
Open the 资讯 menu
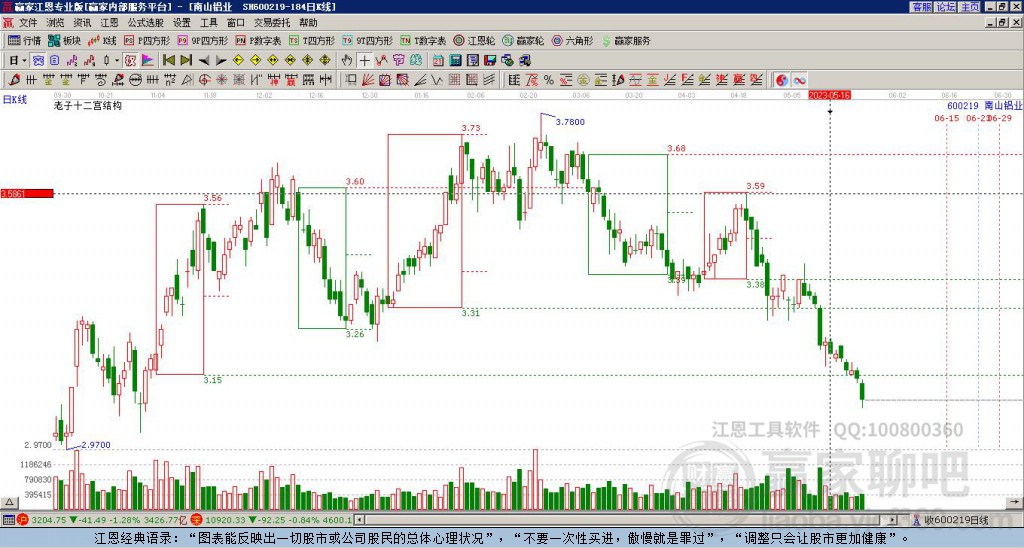tap(82, 23)
